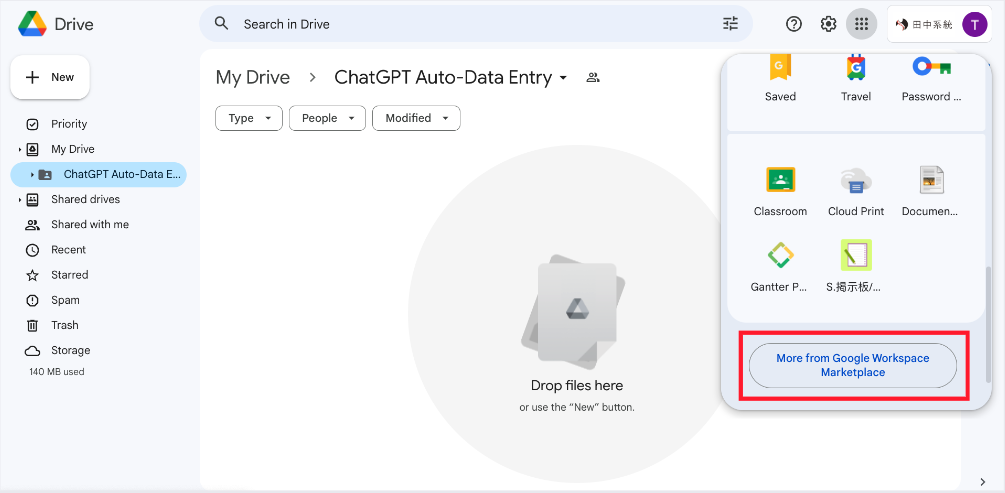
Task: Click the New button
Action: pos(50,77)
